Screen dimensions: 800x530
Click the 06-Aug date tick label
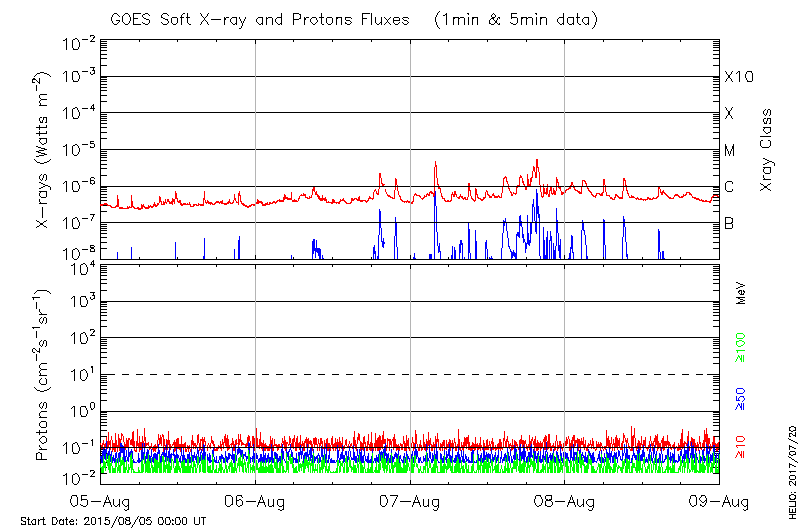[x=255, y=501]
